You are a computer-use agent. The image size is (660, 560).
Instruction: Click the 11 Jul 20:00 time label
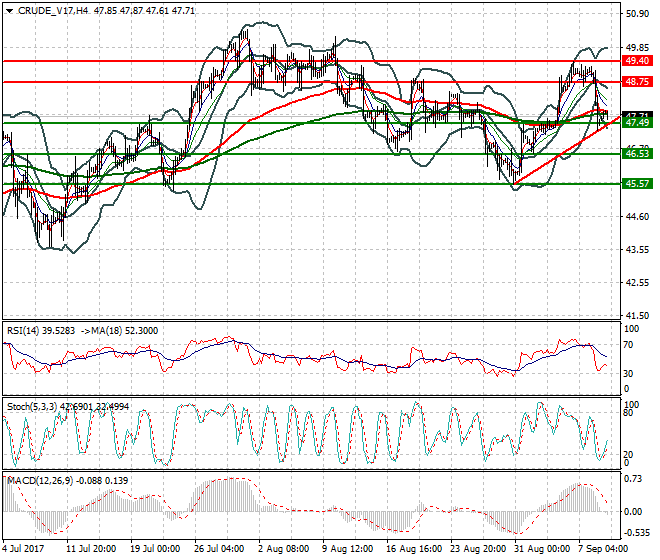91,549
